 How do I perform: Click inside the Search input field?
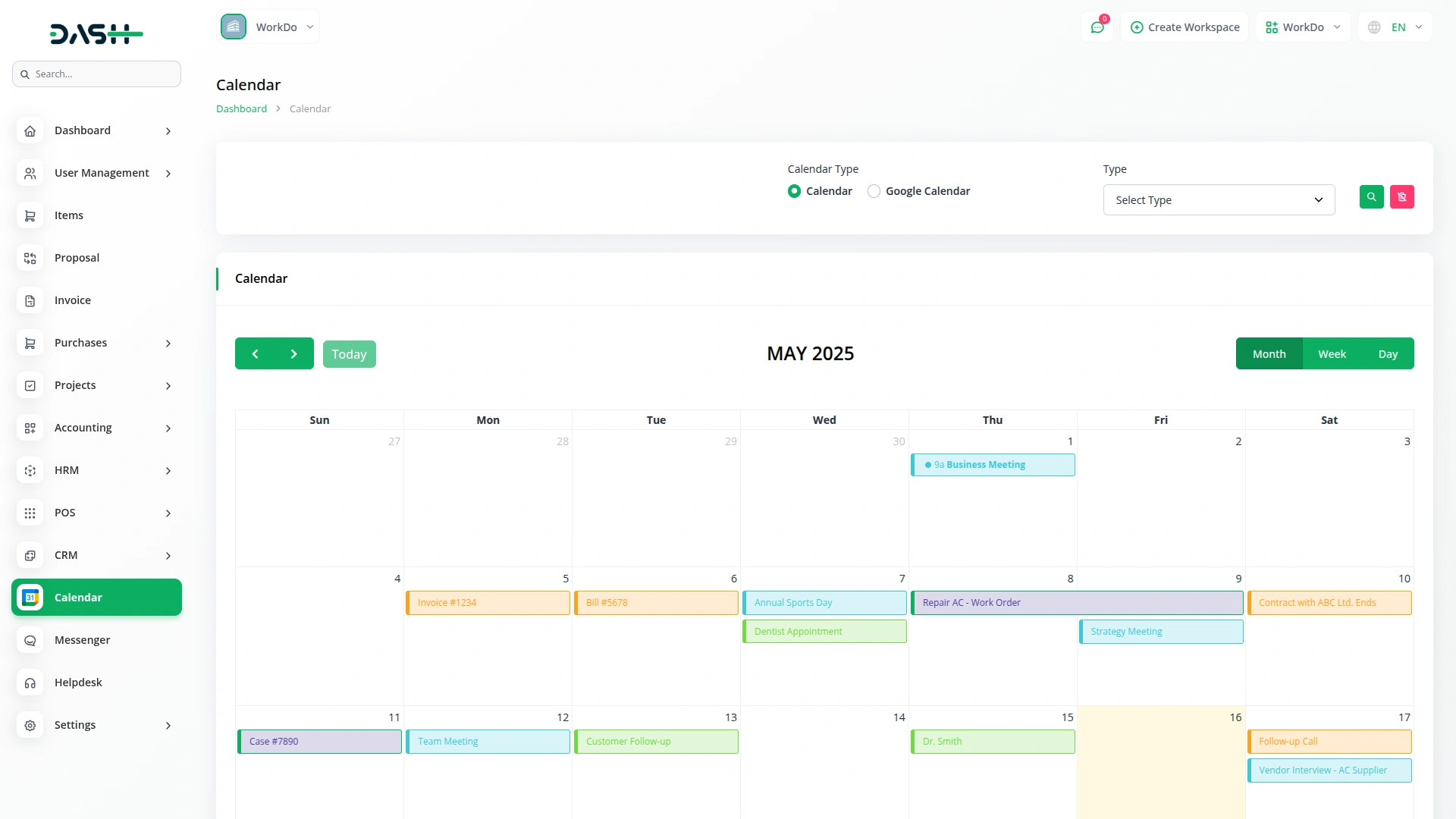click(96, 74)
